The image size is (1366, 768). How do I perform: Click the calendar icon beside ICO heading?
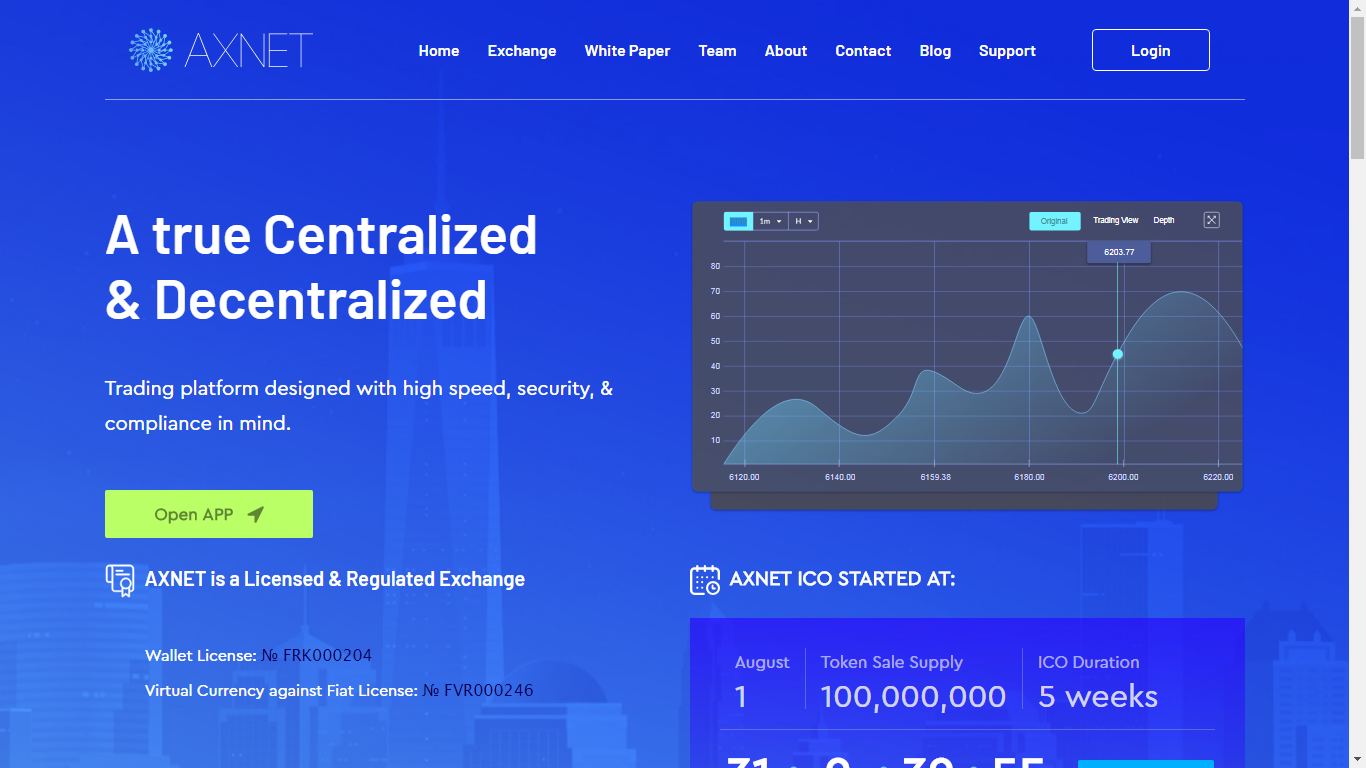[x=705, y=580]
